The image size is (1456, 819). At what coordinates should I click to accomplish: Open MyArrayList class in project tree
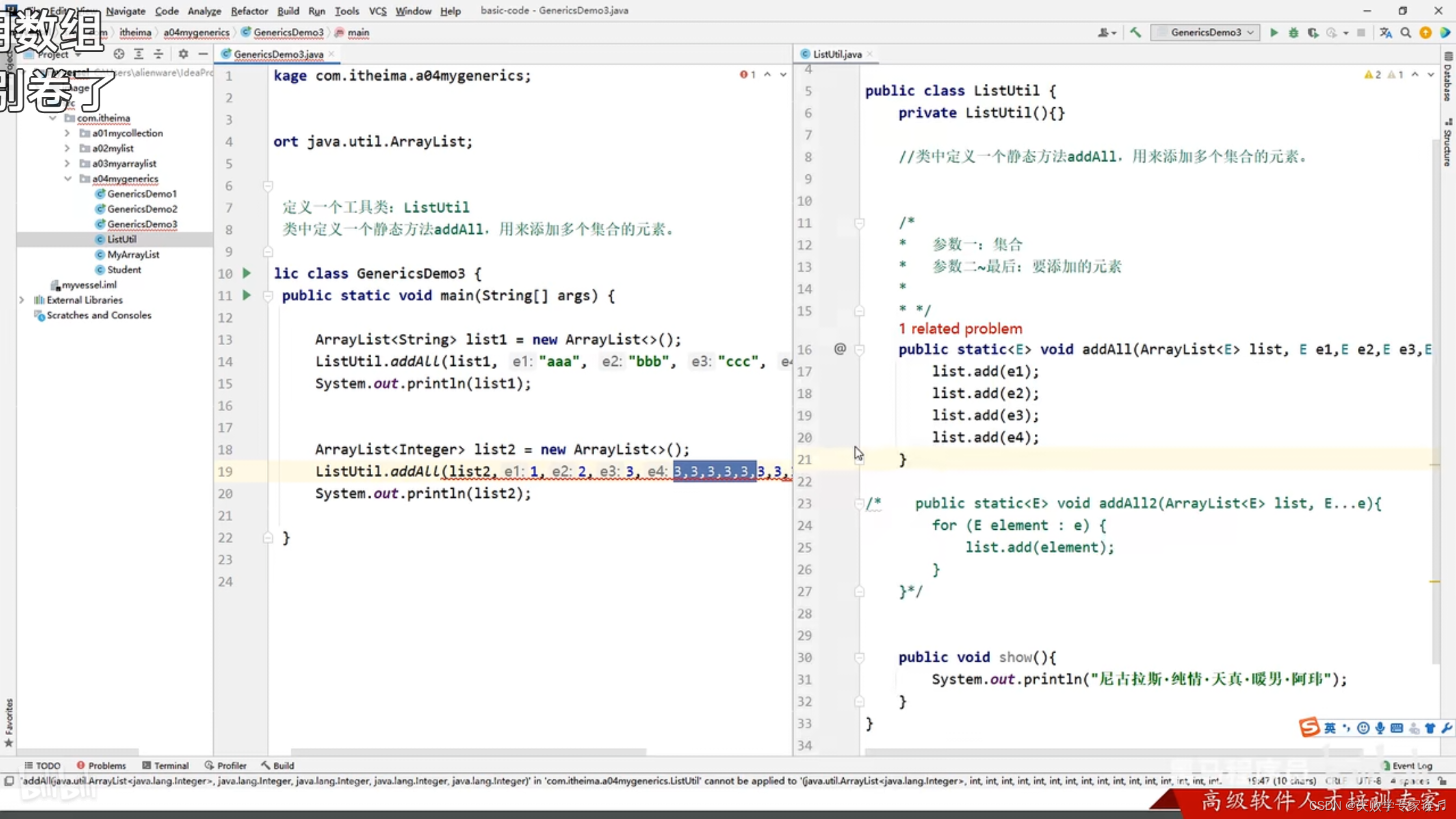coord(133,254)
